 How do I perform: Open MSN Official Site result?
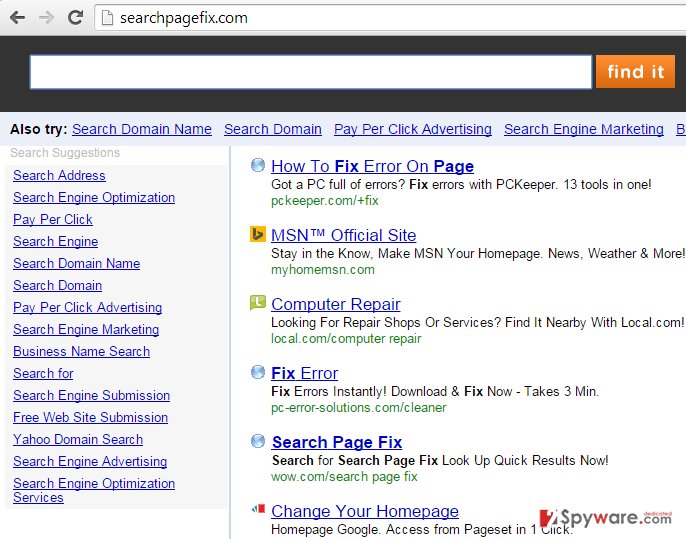pos(343,235)
